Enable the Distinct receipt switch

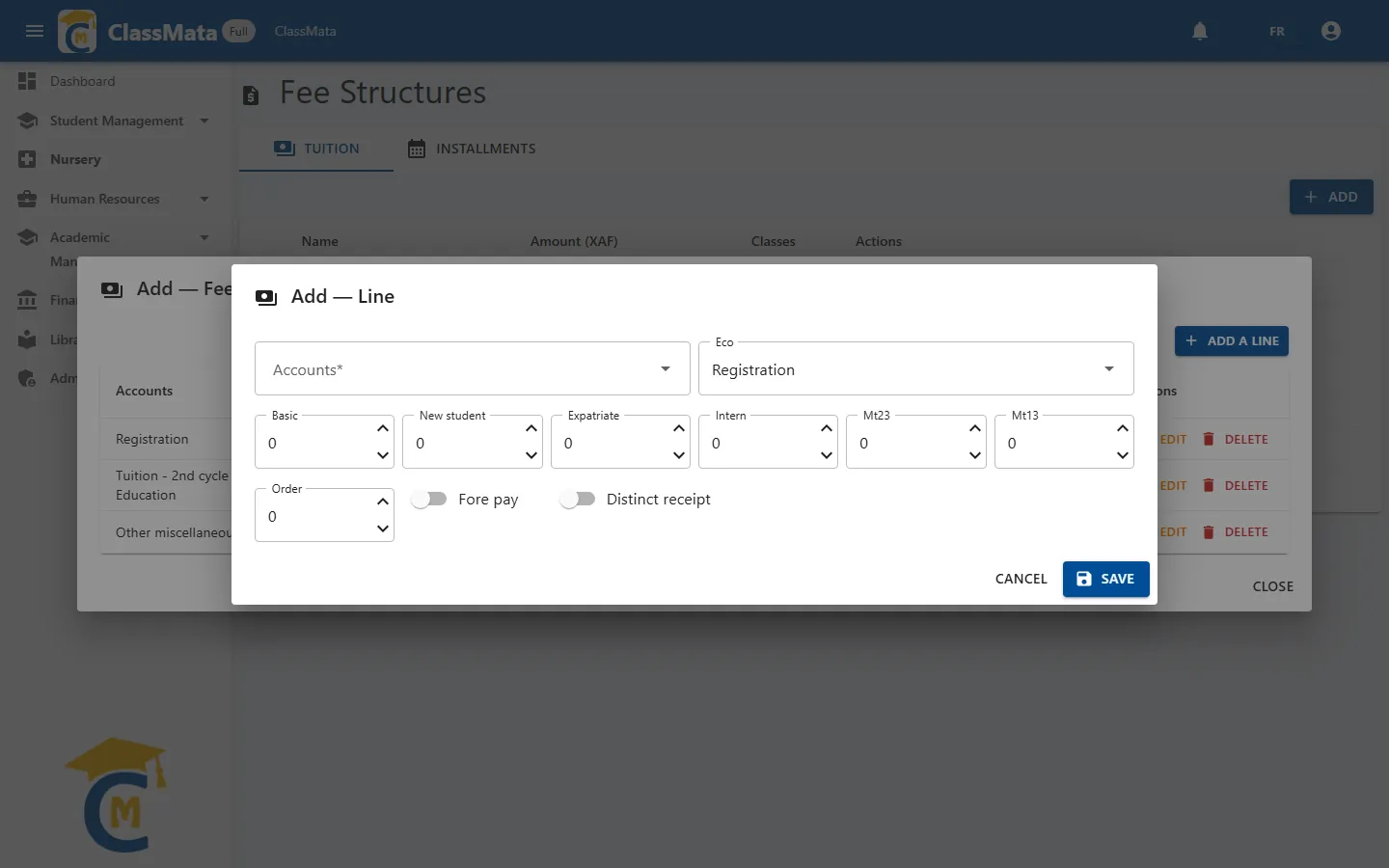(578, 499)
